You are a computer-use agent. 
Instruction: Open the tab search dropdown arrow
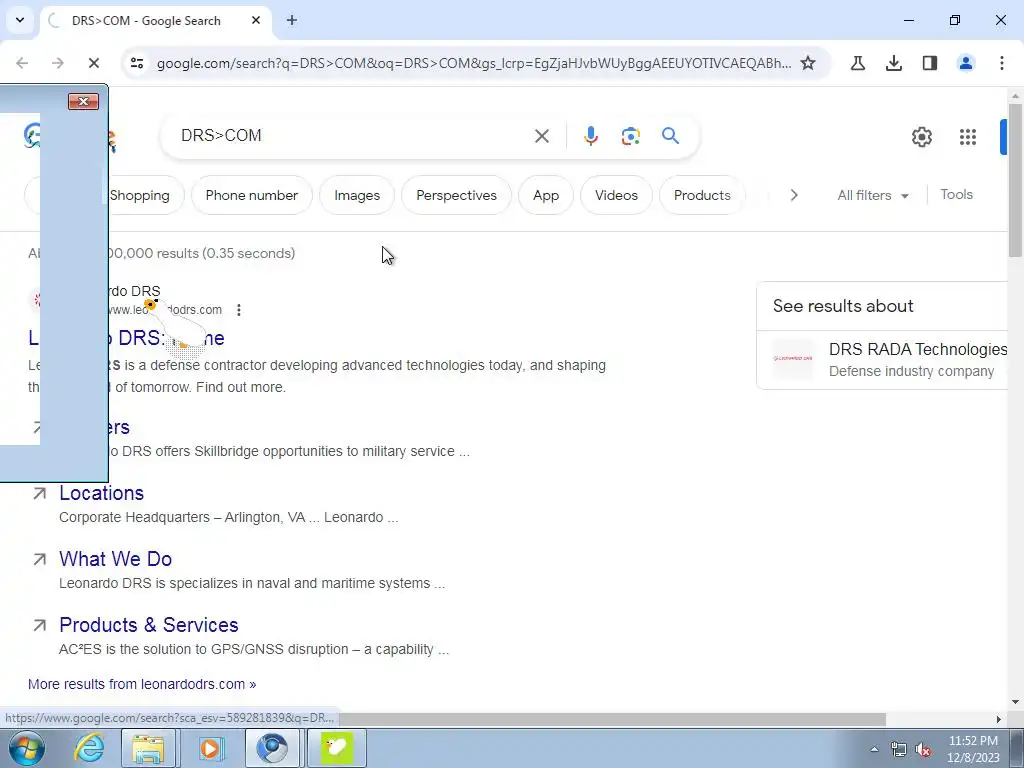click(20, 20)
